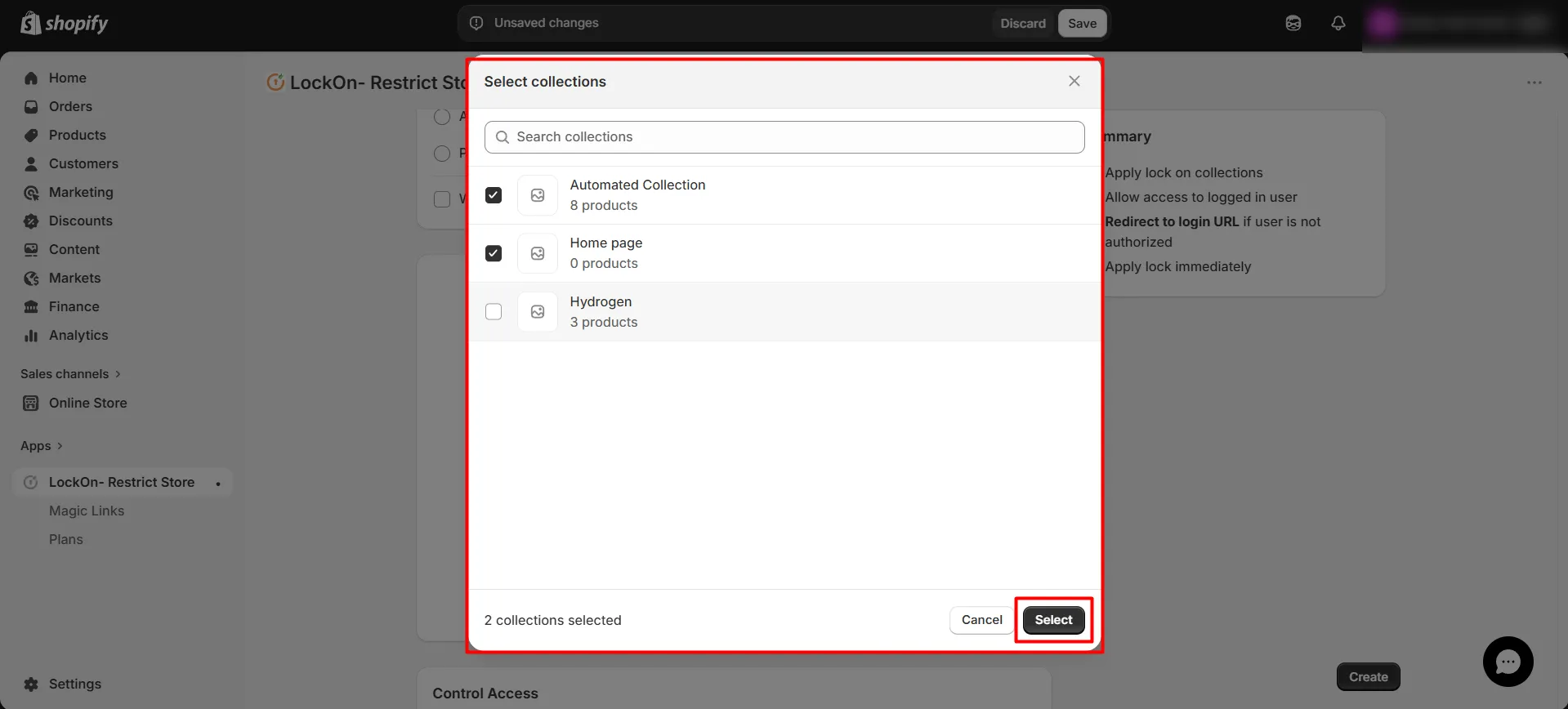This screenshot has height=709, width=1568.
Task: Open the account avatar menu
Action: click(x=1383, y=23)
